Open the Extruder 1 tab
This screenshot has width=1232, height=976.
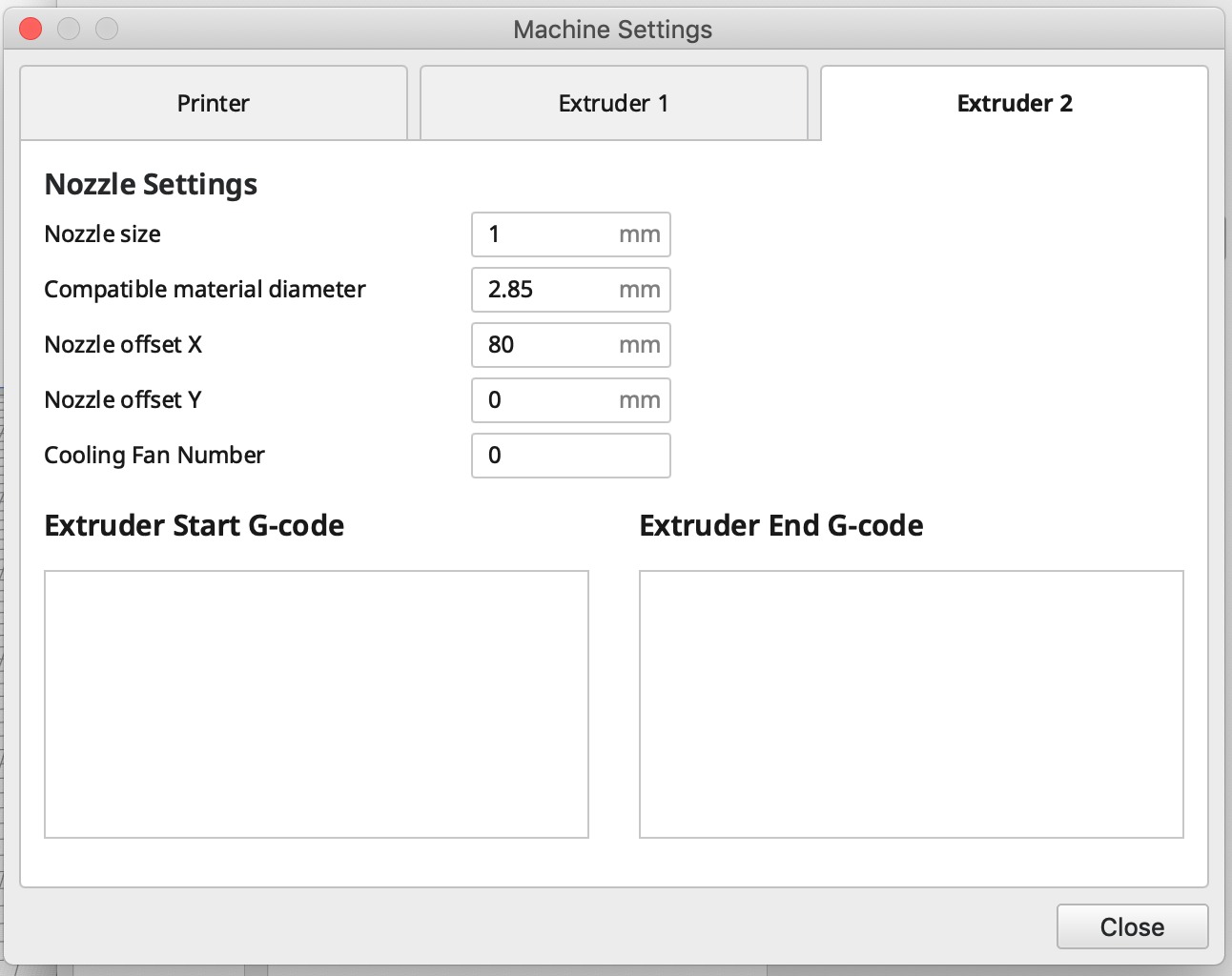point(613,103)
